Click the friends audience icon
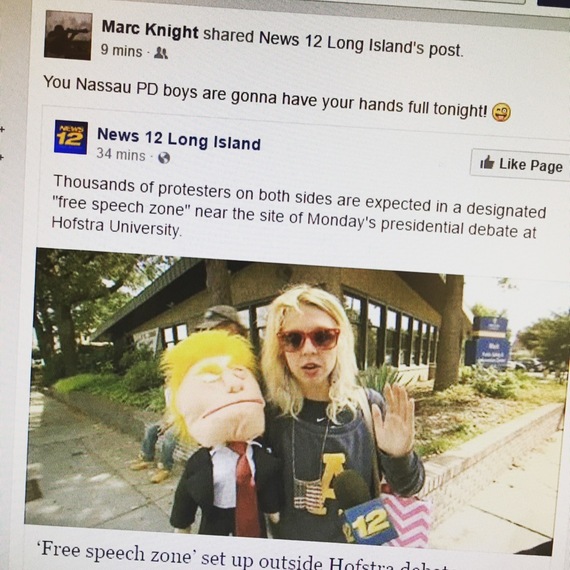Screen dimensions: 570x570 tap(161, 53)
